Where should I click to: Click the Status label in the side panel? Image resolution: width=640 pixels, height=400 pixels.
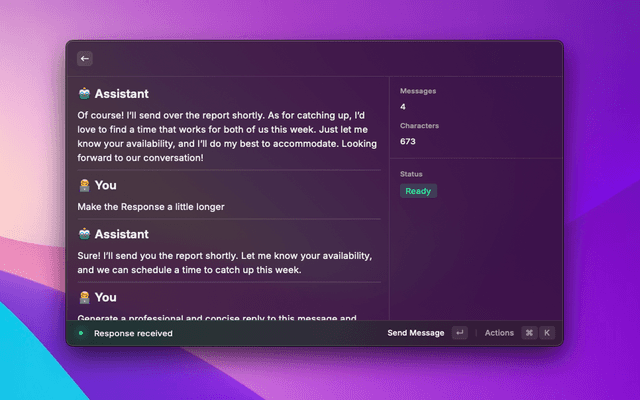pyautogui.click(x=412, y=174)
